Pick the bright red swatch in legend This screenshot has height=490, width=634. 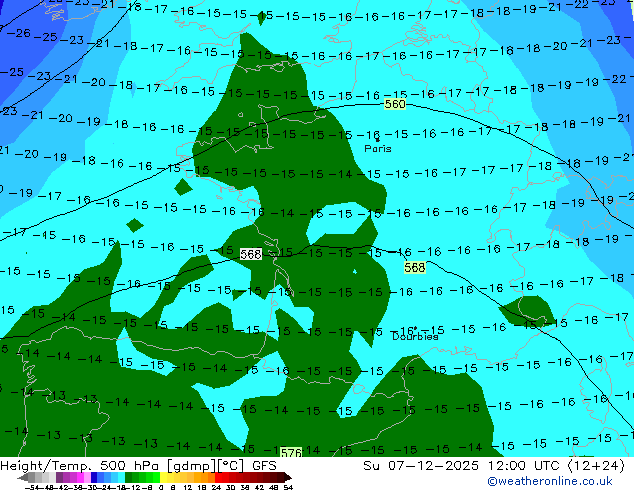(218, 477)
